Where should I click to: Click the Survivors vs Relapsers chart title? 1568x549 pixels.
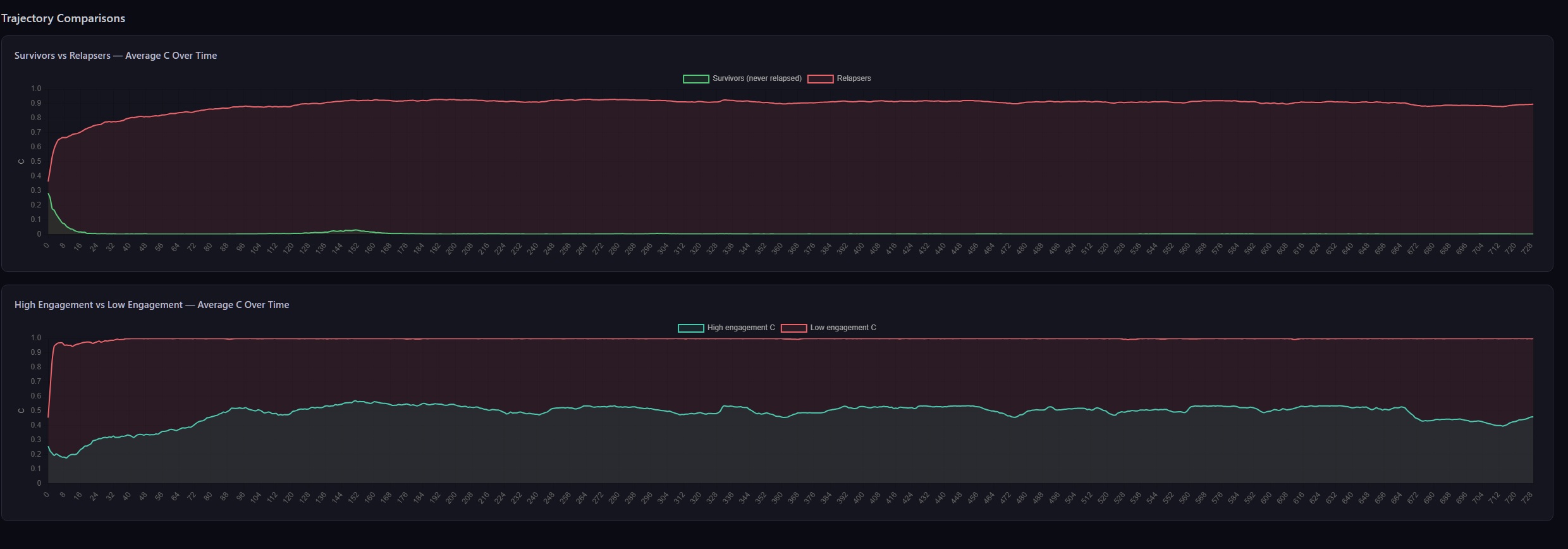pos(116,56)
